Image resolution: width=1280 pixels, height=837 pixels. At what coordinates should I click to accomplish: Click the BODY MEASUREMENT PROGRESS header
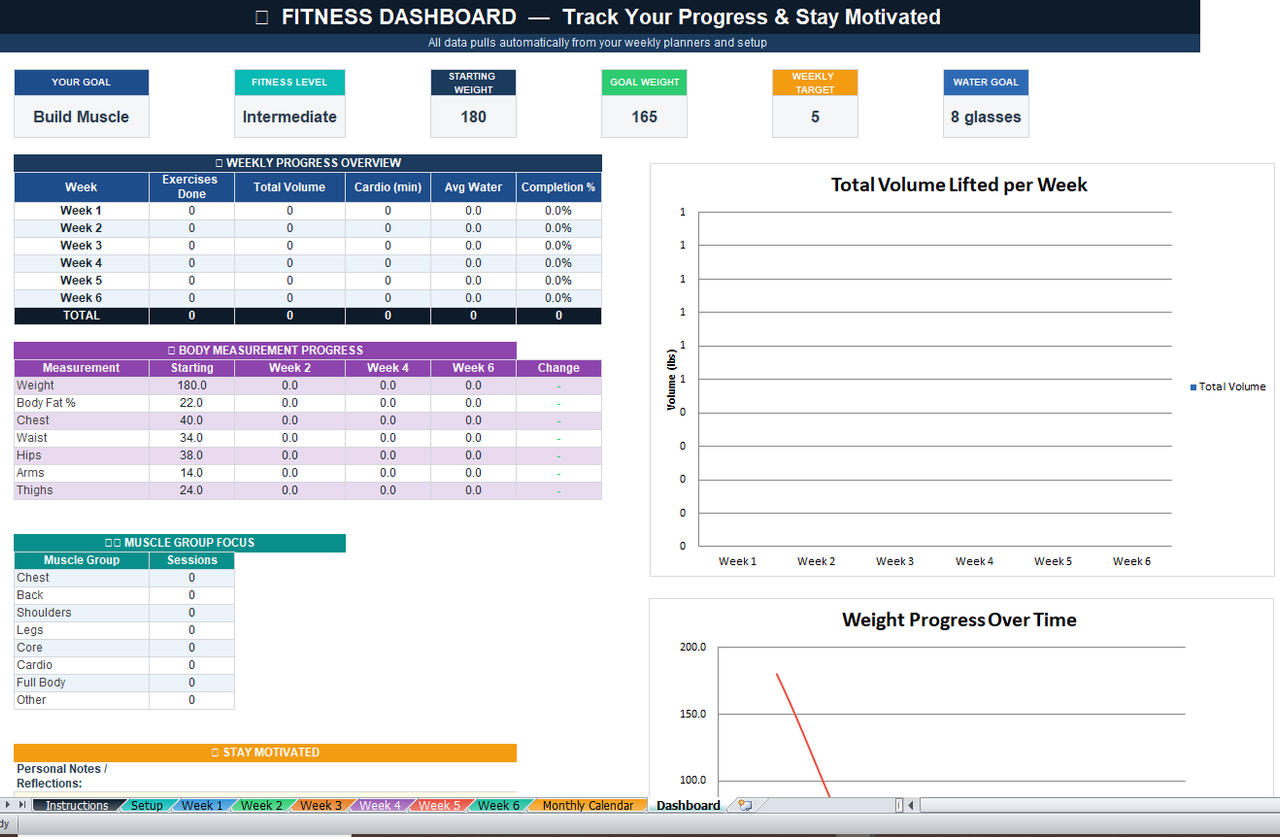point(265,351)
